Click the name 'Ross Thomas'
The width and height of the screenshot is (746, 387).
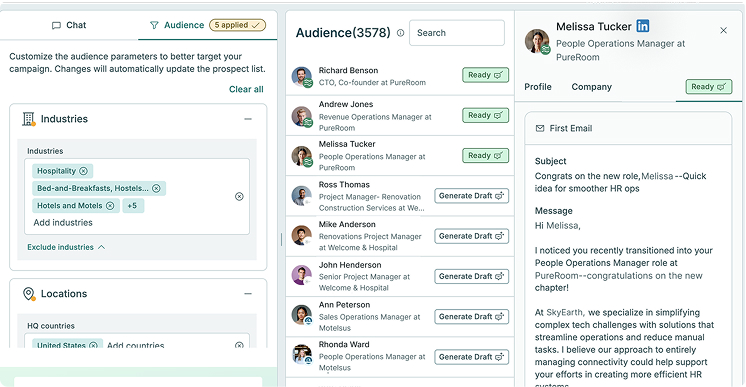(344, 185)
